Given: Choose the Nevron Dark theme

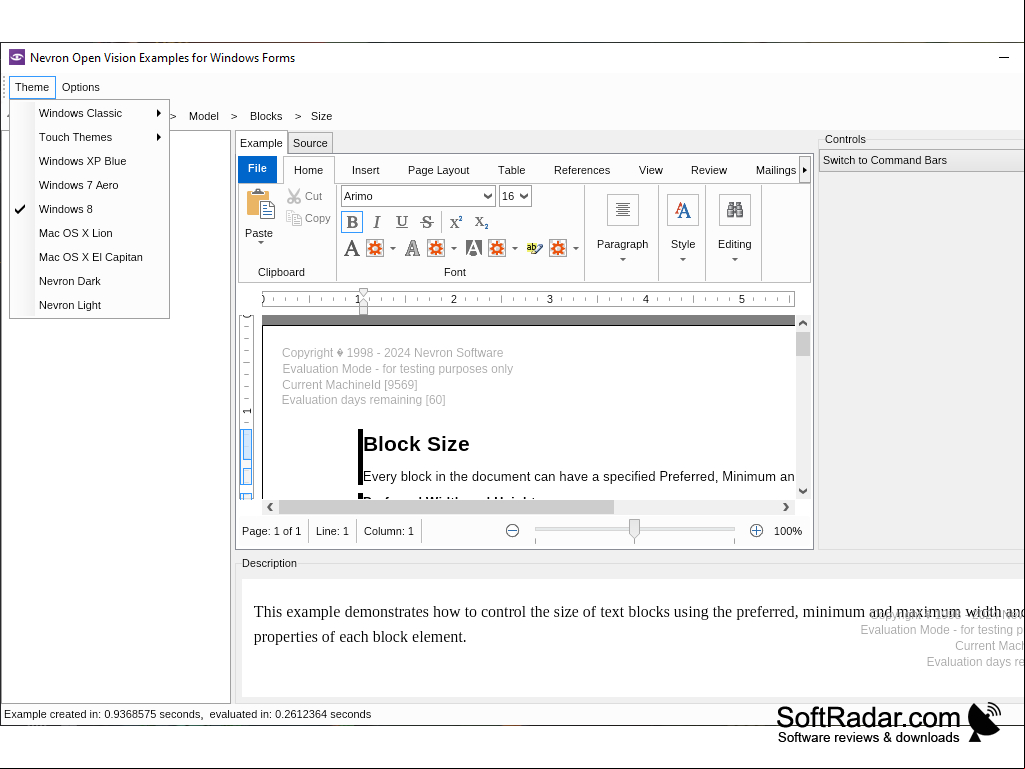Looking at the screenshot, I should click(x=90, y=281).
